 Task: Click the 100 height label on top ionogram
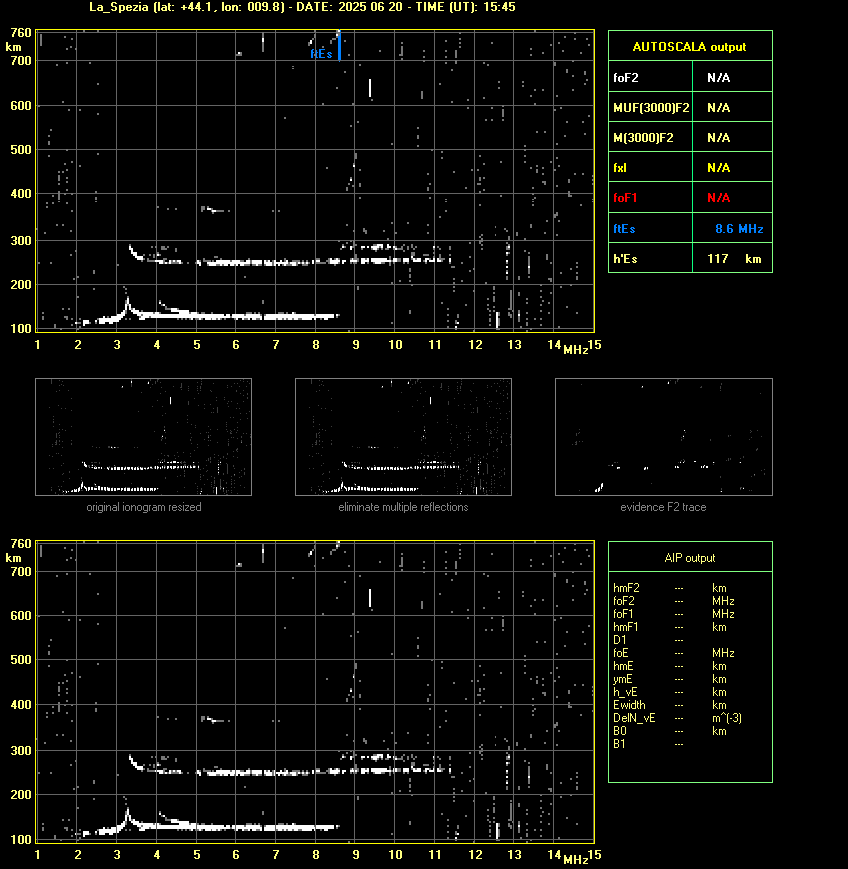coord(21,329)
